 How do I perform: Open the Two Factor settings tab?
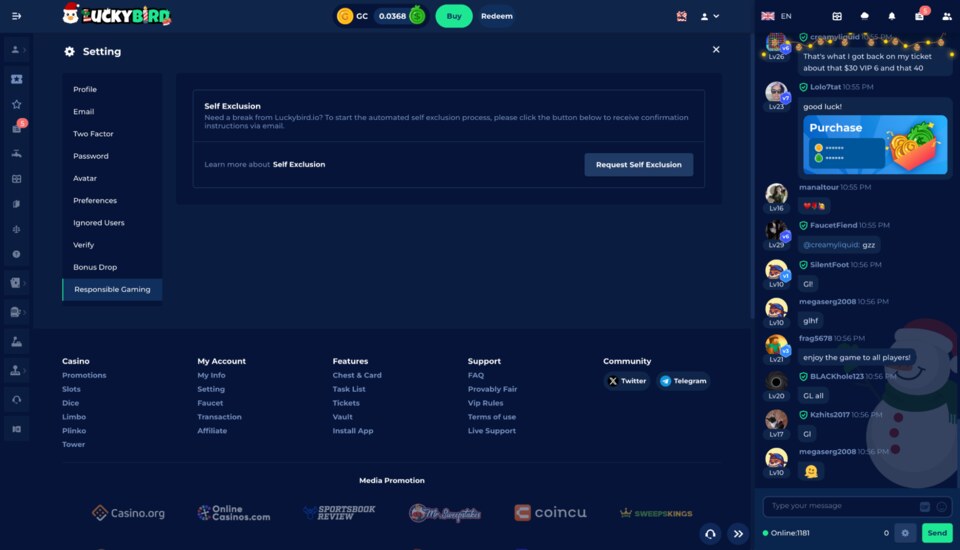(112, 134)
